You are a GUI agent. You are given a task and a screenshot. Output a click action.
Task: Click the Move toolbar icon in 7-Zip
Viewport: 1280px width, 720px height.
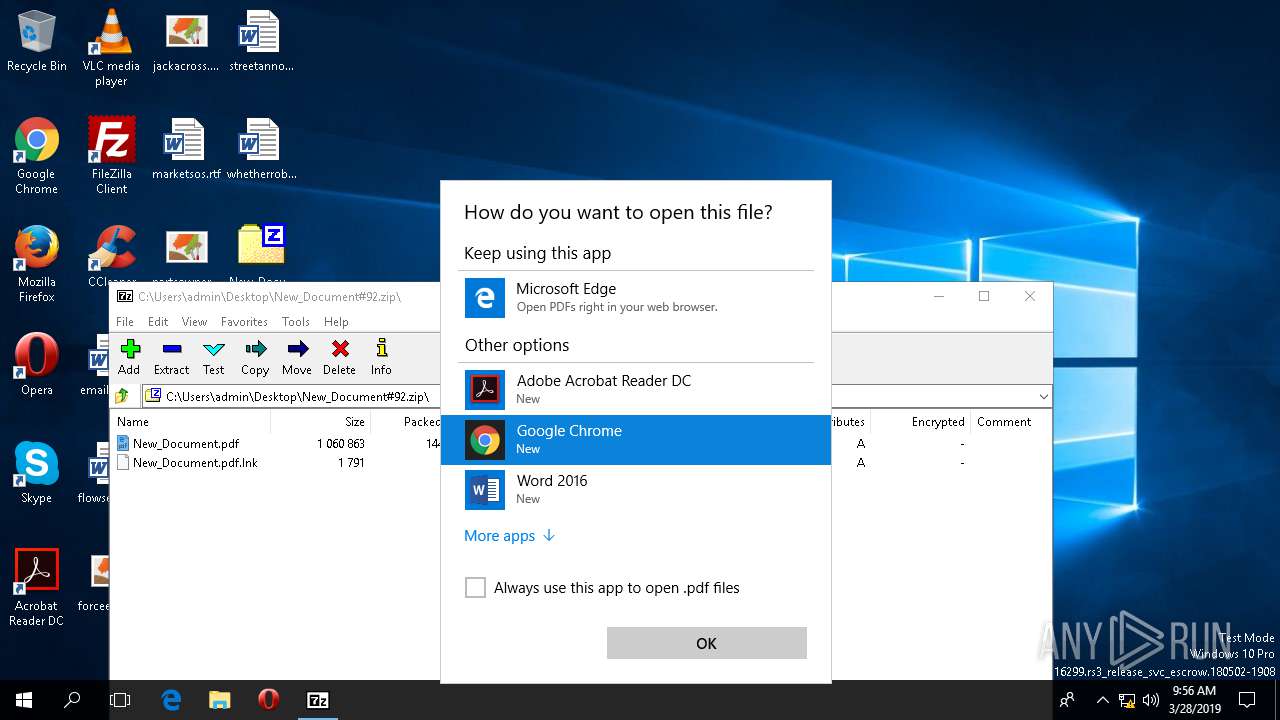pos(297,356)
